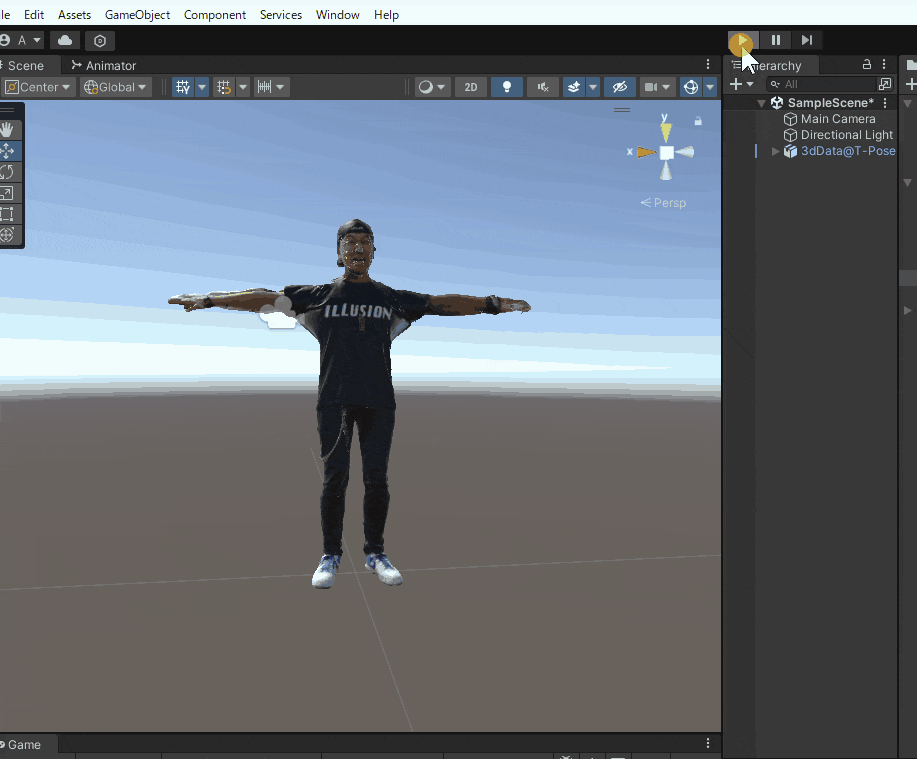The width and height of the screenshot is (917, 759).
Task: Select the Move tool
Action: tap(8, 151)
